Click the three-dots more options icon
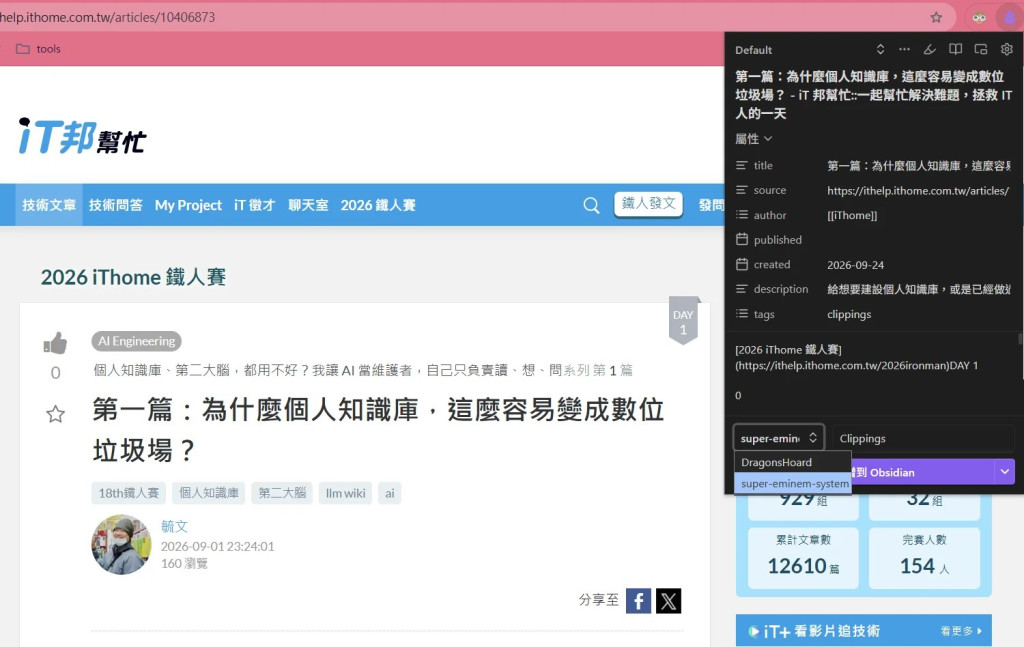The height and width of the screenshot is (647, 1024). tap(904, 50)
